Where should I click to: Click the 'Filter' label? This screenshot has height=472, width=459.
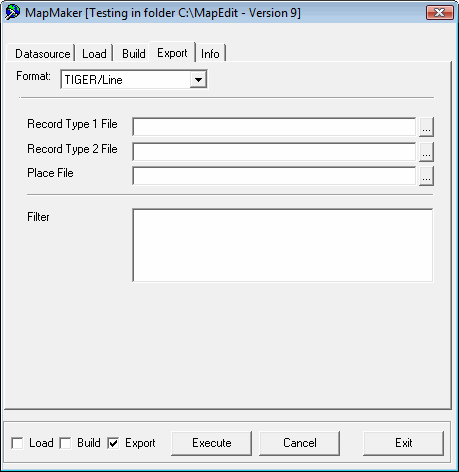(38, 217)
